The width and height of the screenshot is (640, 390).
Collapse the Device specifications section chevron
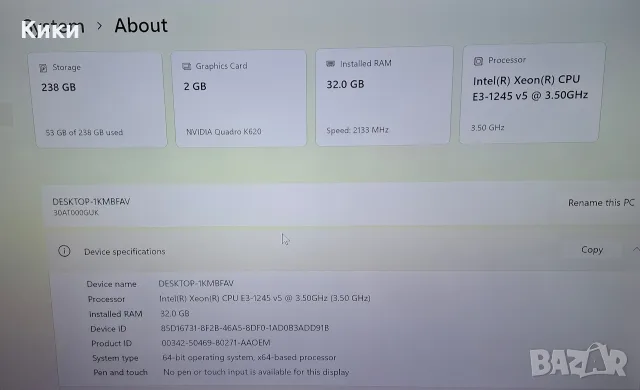[x=636, y=248]
